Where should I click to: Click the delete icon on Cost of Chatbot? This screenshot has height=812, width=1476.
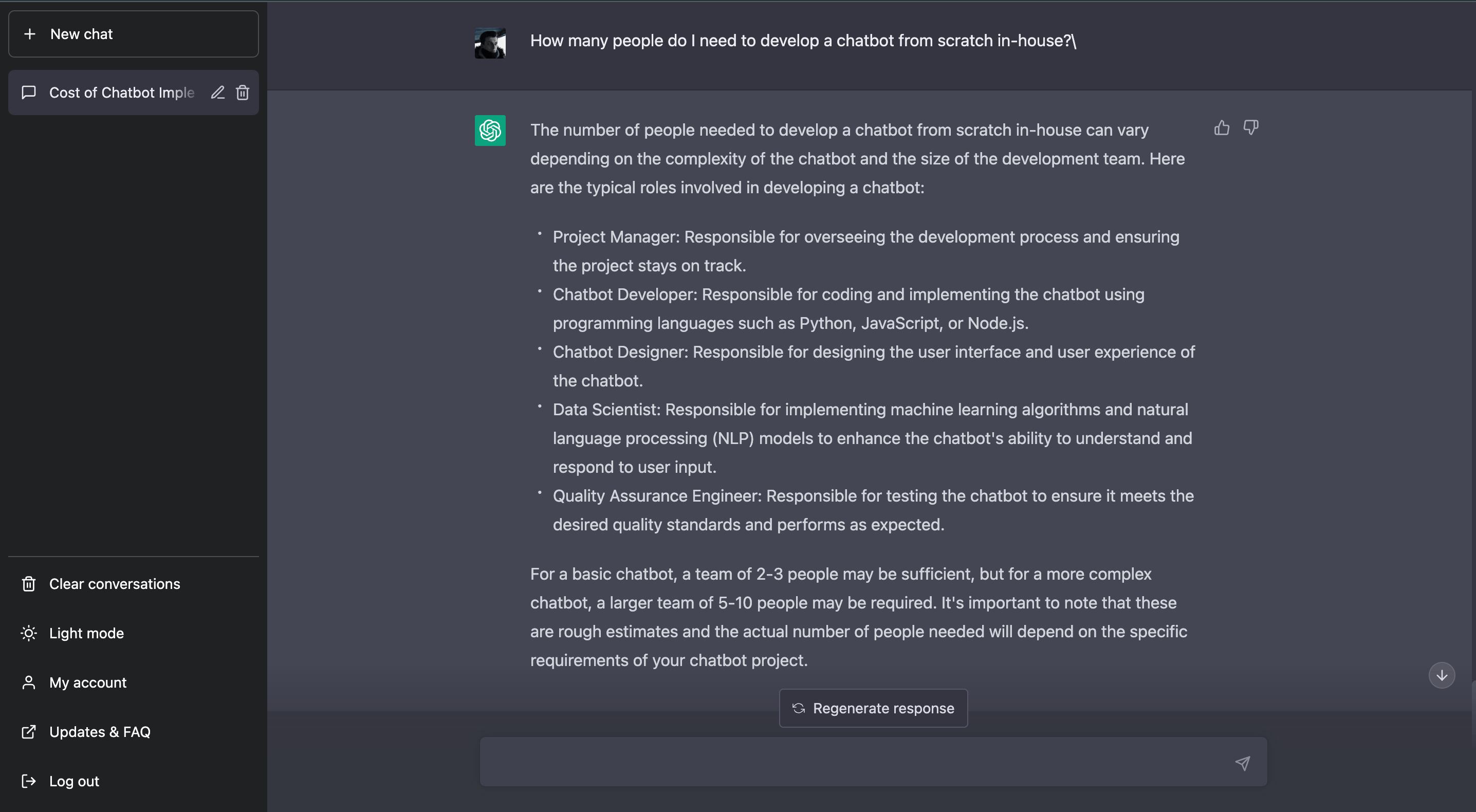pyautogui.click(x=242, y=92)
